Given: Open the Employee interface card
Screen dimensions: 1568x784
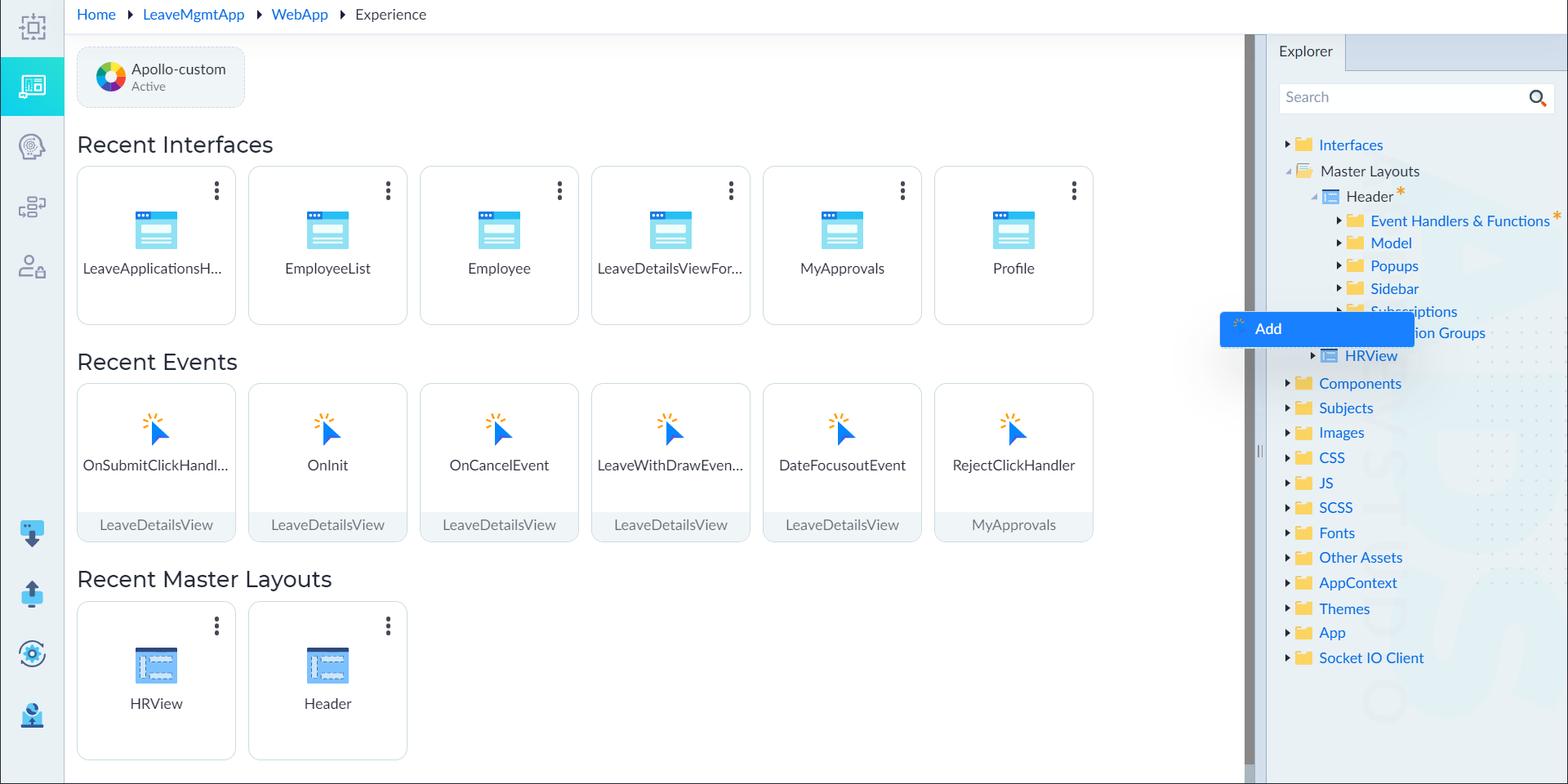Looking at the screenshot, I should [499, 245].
